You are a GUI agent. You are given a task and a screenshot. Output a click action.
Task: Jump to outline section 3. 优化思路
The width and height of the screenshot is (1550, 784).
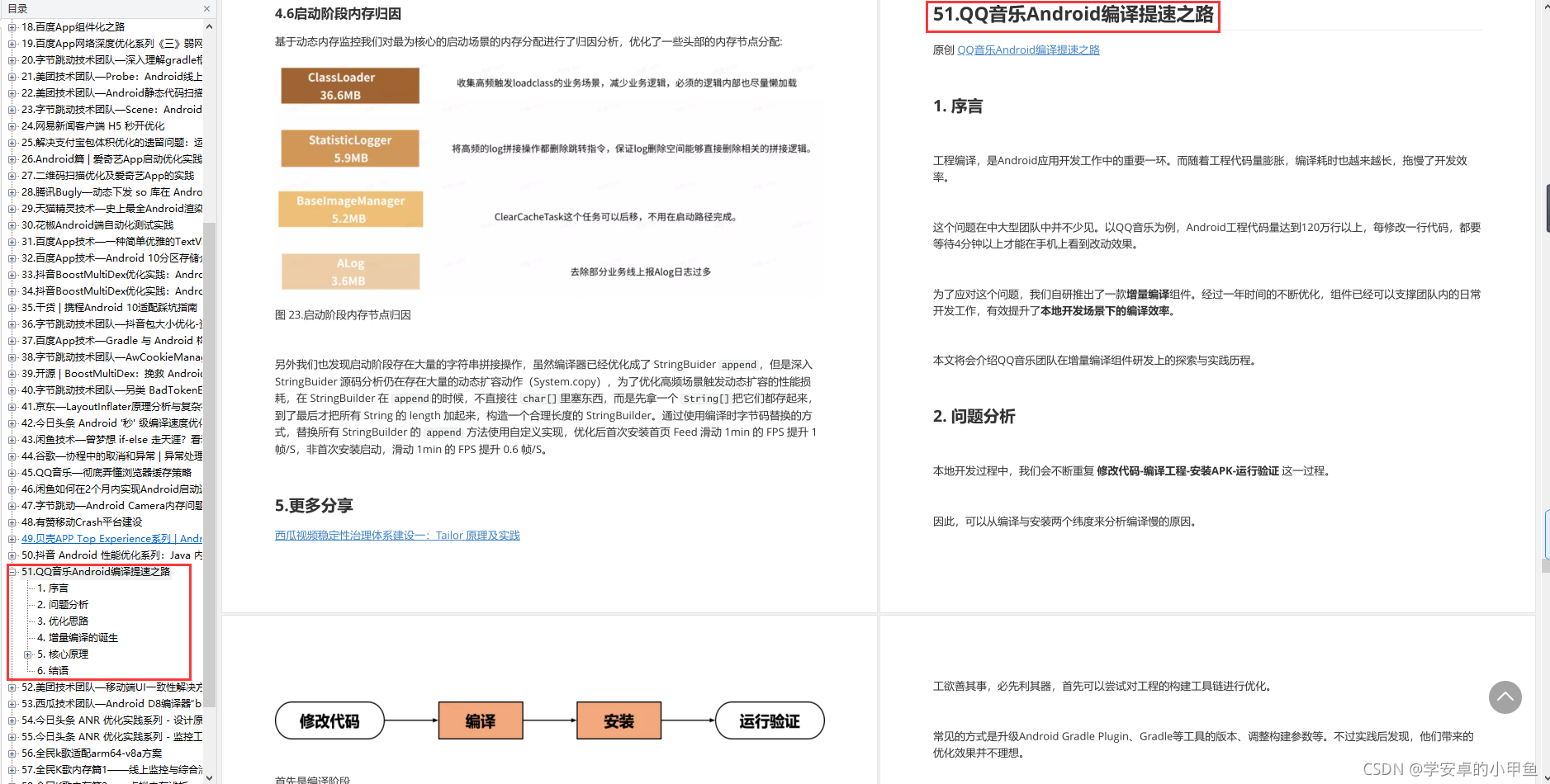[63, 621]
